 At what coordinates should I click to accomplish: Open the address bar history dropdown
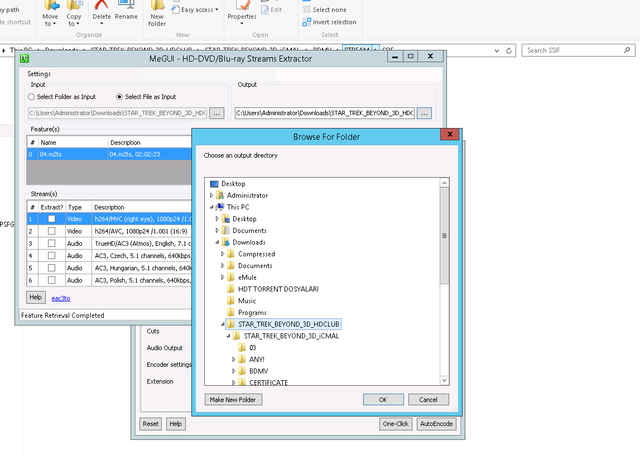497,51
